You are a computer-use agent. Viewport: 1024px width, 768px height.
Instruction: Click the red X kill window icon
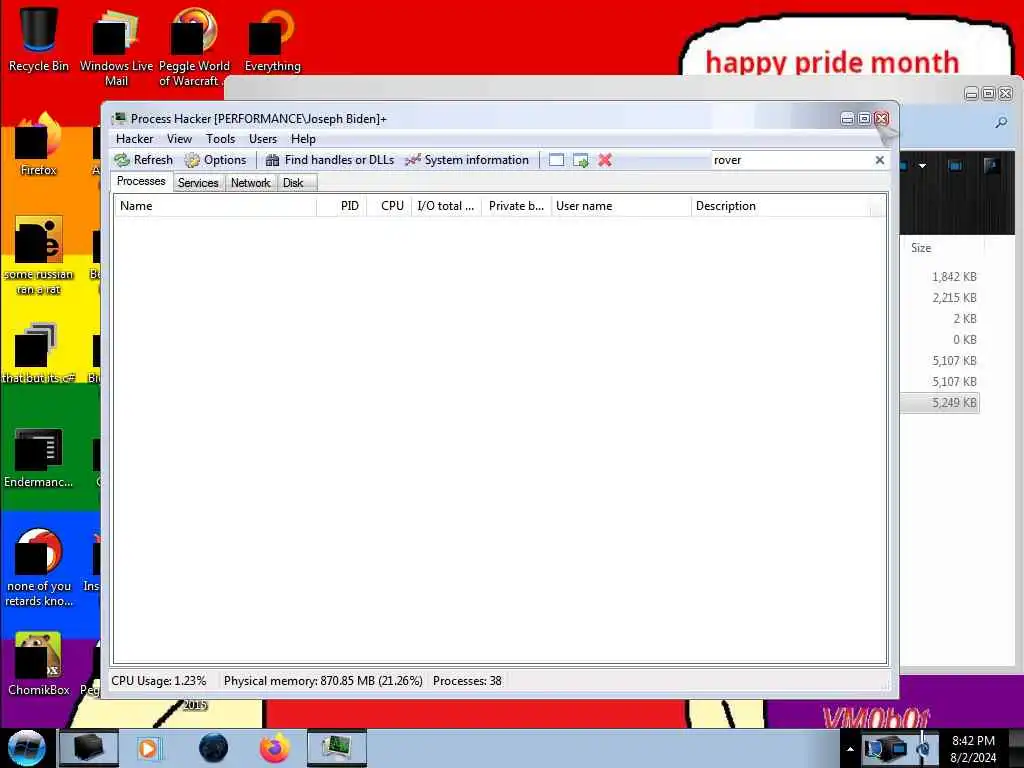point(605,160)
